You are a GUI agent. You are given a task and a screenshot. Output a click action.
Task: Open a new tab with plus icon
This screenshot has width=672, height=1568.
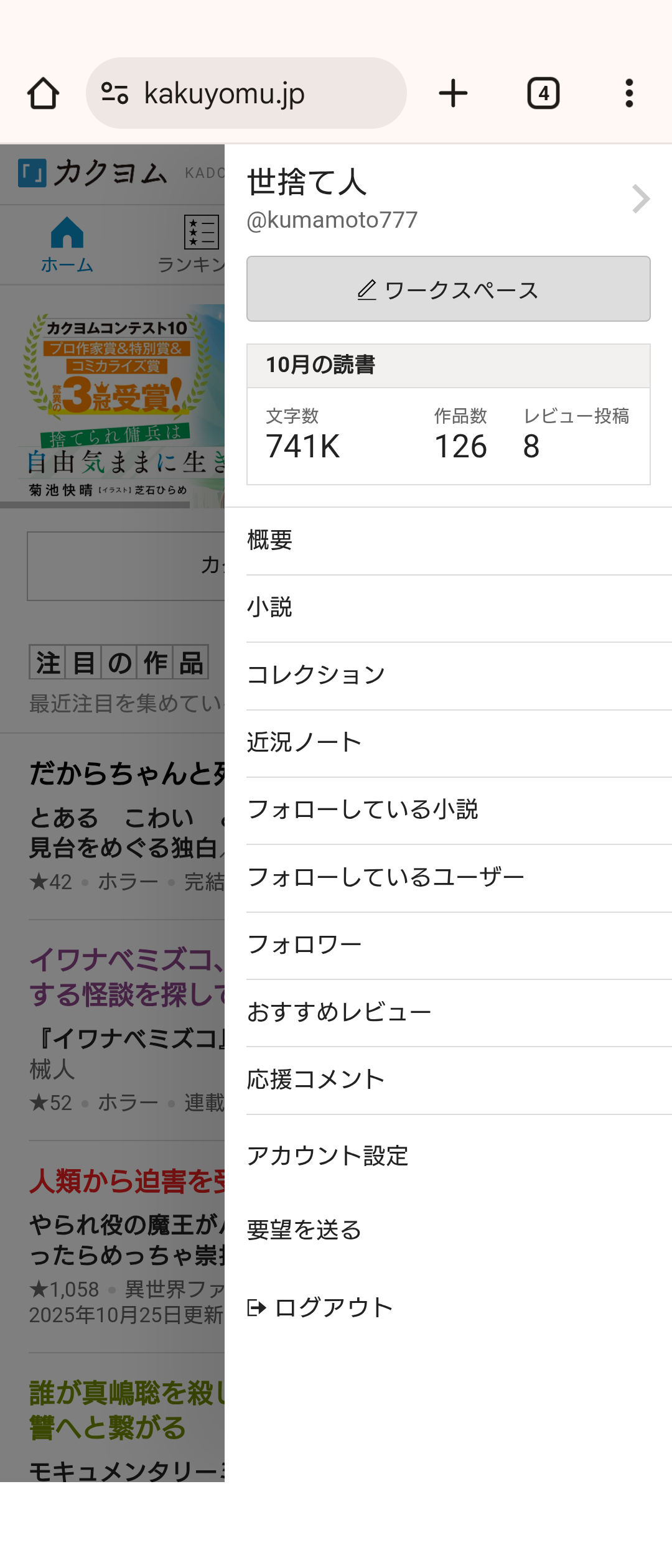pyautogui.click(x=453, y=93)
